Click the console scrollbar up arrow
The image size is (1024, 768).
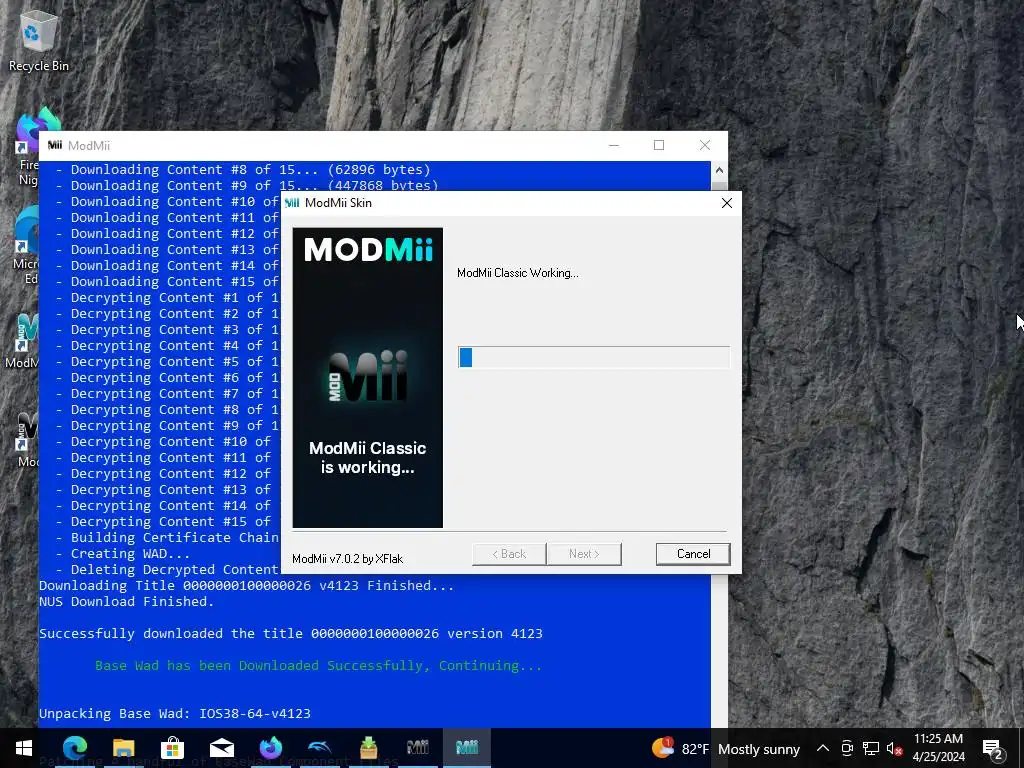point(719,170)
